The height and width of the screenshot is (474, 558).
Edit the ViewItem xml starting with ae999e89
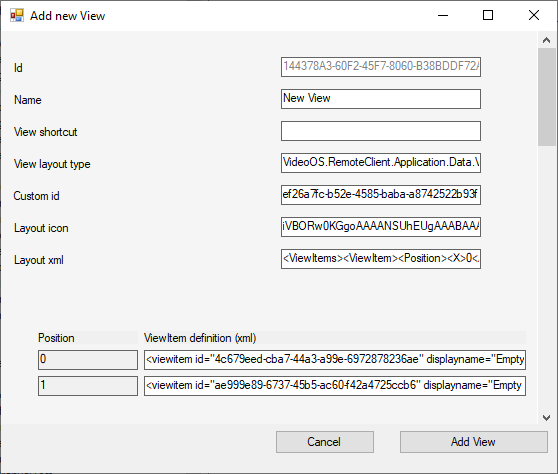(335, 386)
